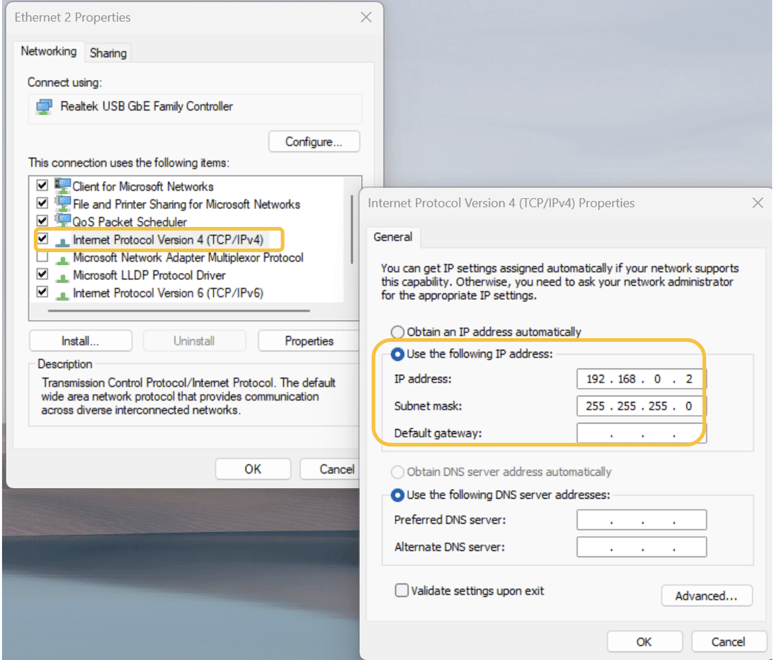Click the IP address input field
The height and width of the screenshot is (660, 775).
(642, 379)
